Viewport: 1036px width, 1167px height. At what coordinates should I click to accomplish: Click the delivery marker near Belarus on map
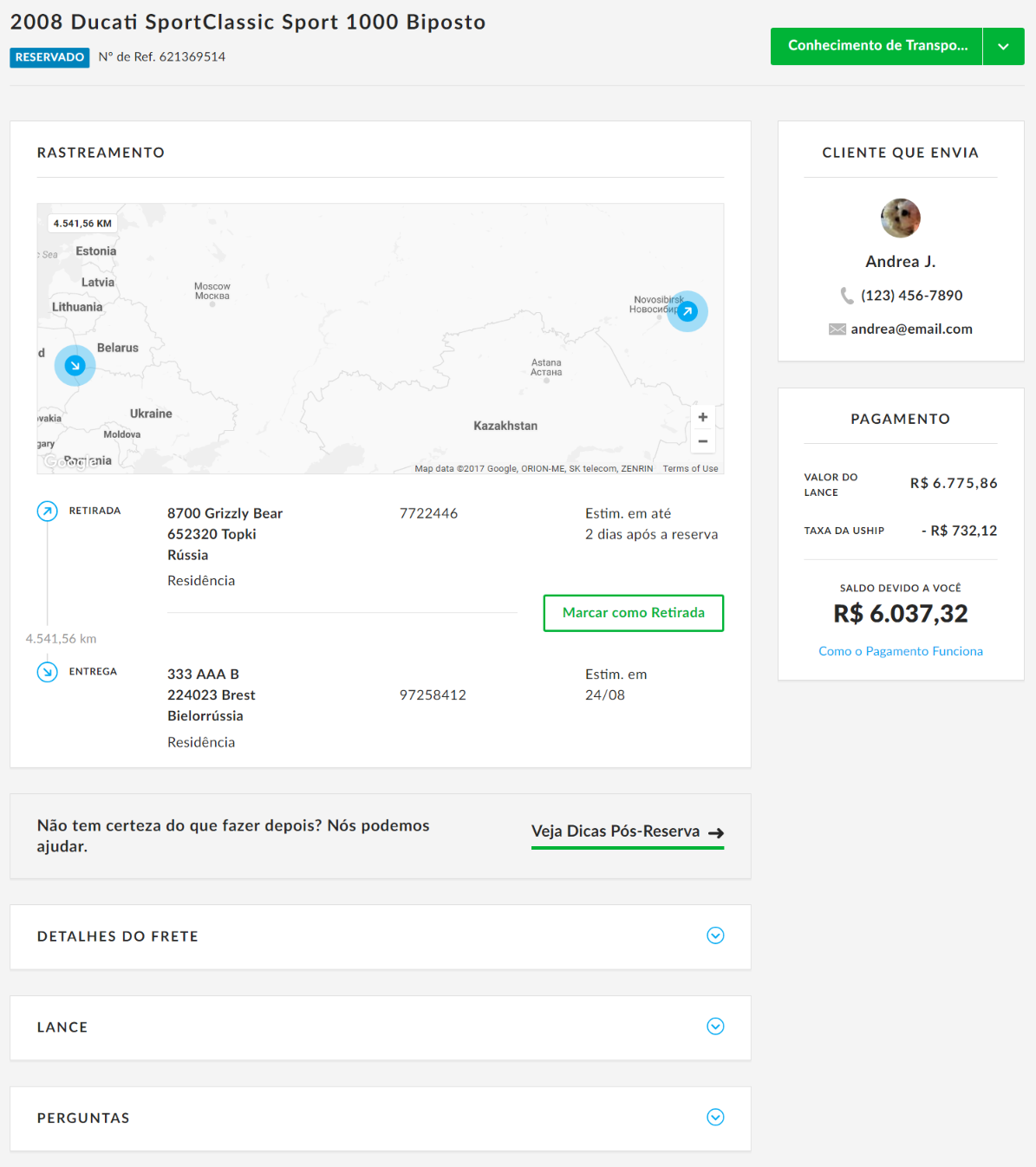tap(75, 365)
